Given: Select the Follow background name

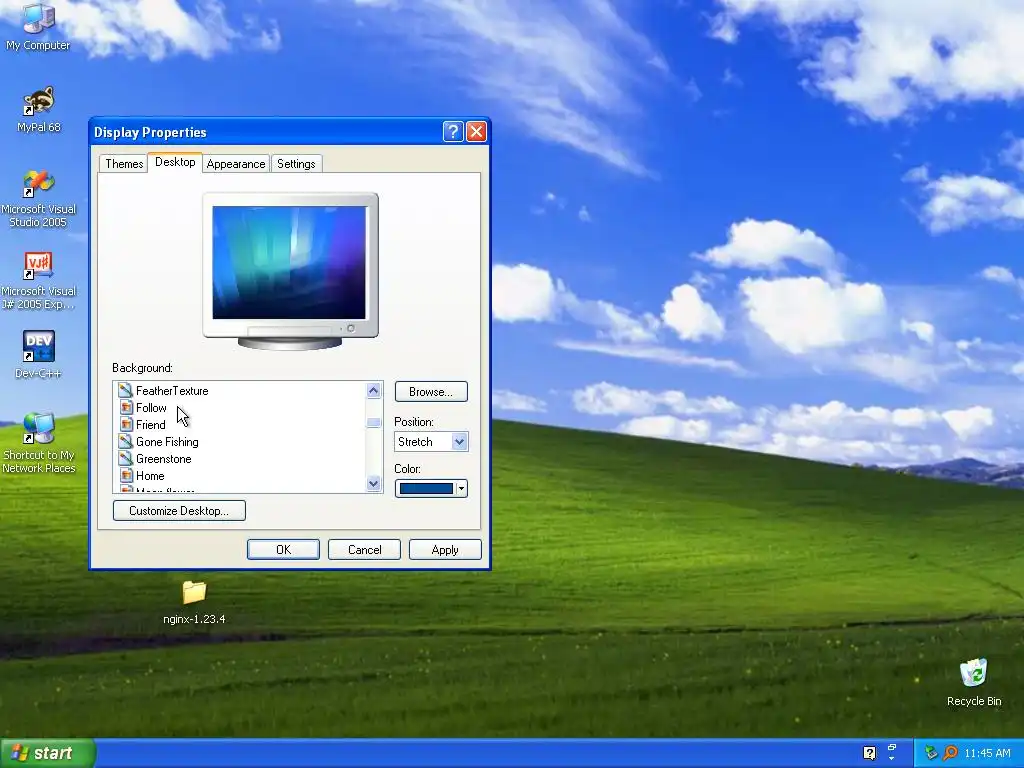Looking at the screenshot, I should [151, 408].
